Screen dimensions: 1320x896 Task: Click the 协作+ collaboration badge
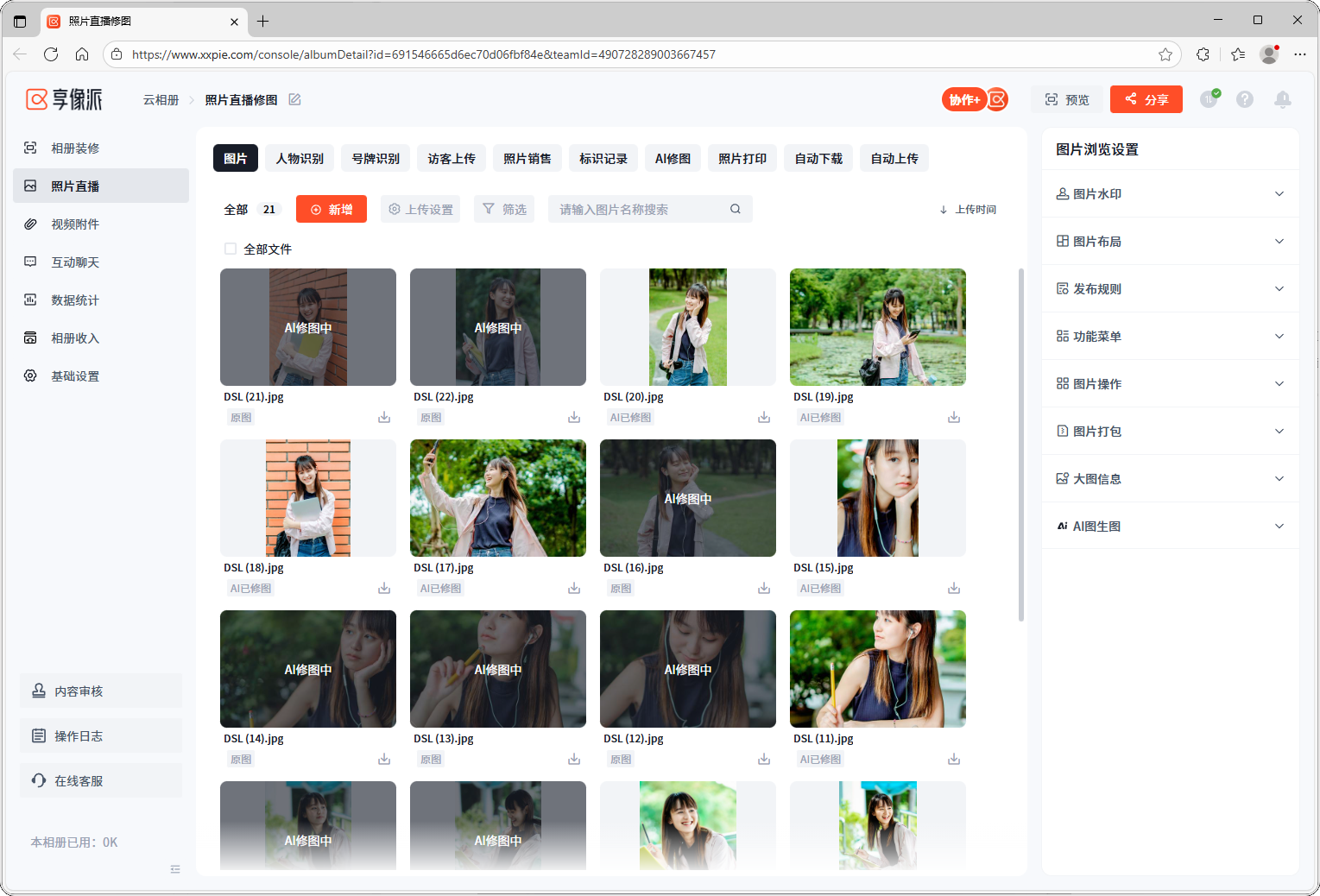point(964,100)
